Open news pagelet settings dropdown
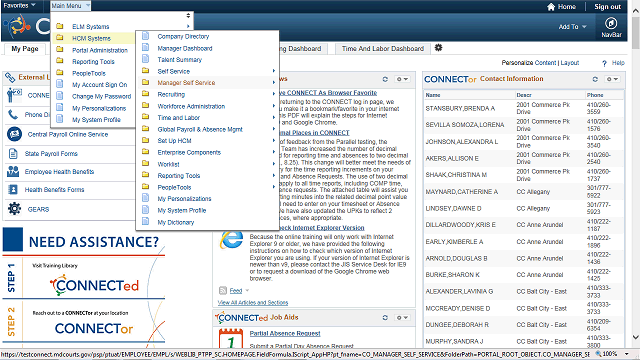 pos(402,79)
